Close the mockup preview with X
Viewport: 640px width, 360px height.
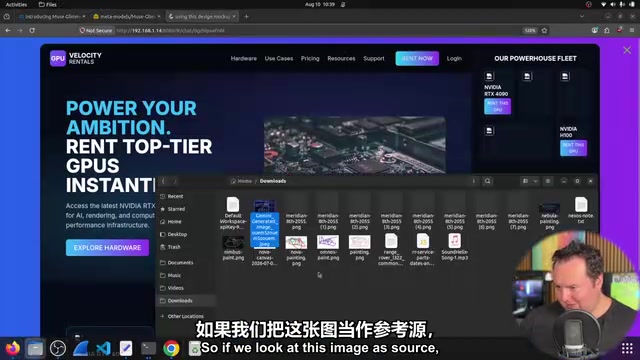click(x=627, y=50)
